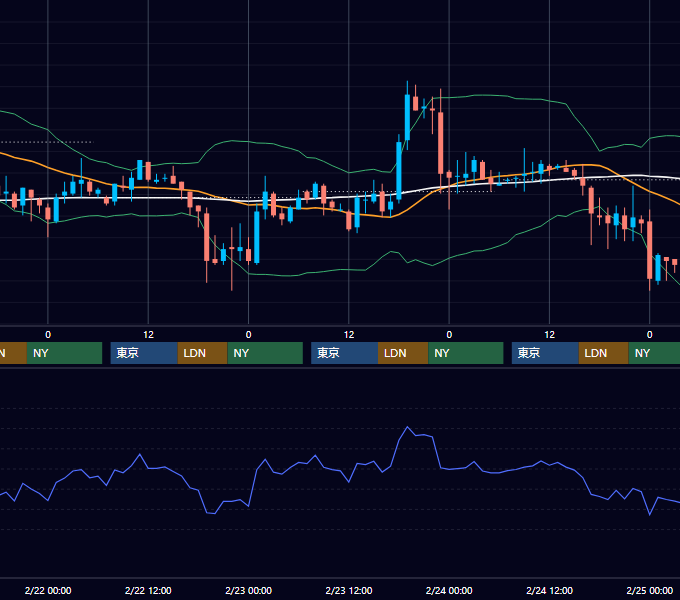Image resolution: width=680 pixels, height=600 pixels.
Task: Select the 東京 session block on 2/24
Action: tap(545, 353)
